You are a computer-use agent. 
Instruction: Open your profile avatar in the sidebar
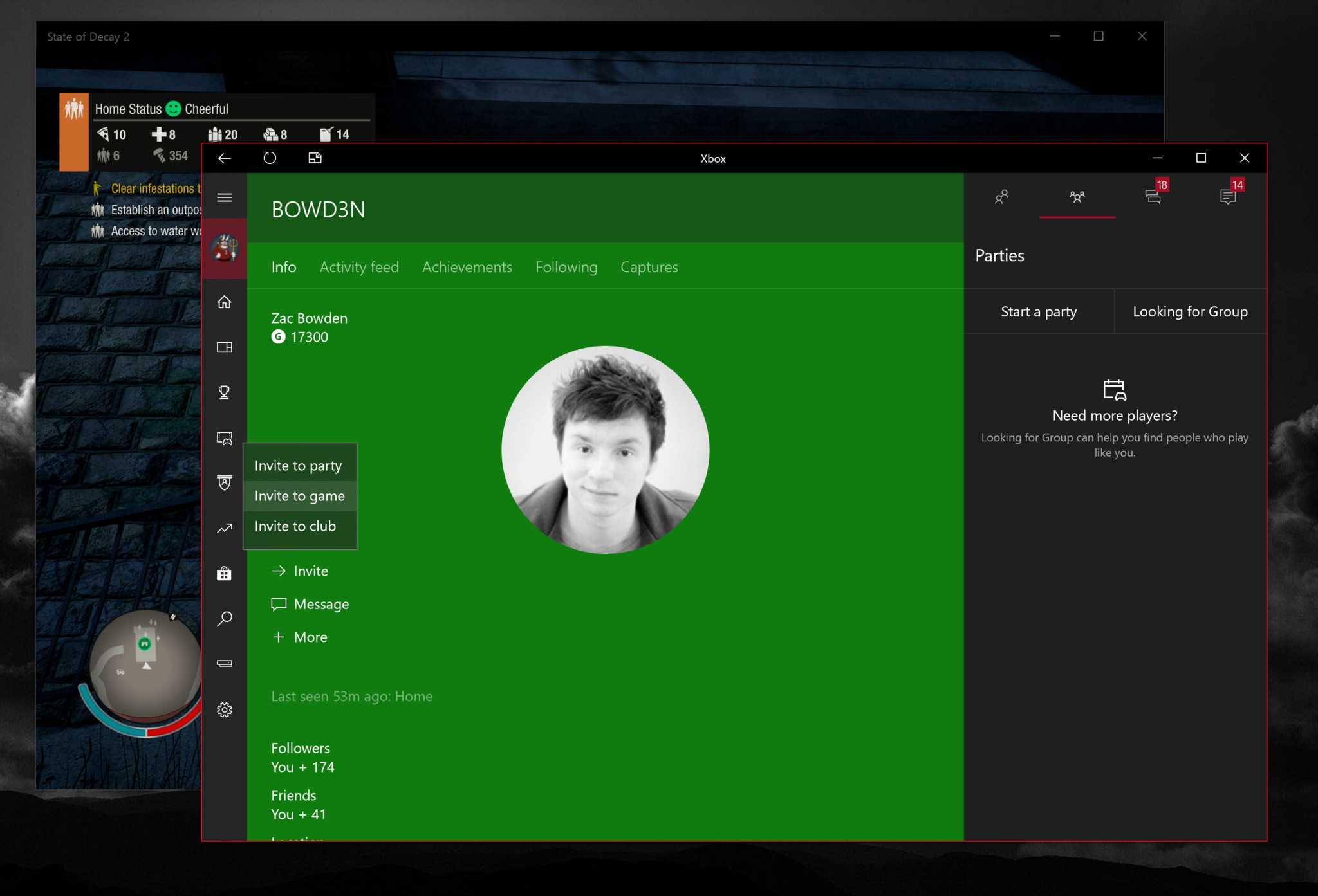(224, 249)
